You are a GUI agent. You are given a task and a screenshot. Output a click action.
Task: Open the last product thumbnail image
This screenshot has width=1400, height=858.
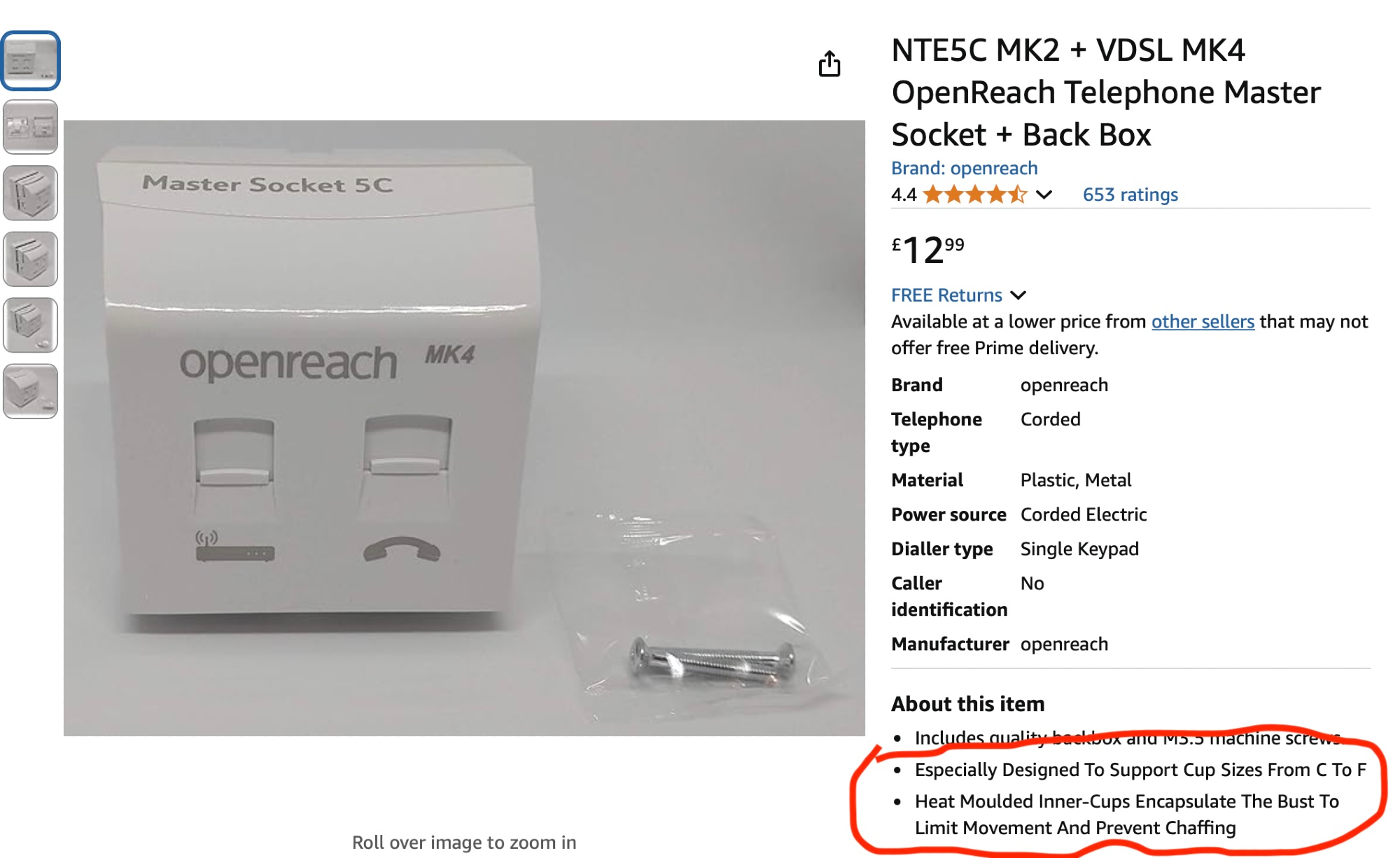[30, 391]
